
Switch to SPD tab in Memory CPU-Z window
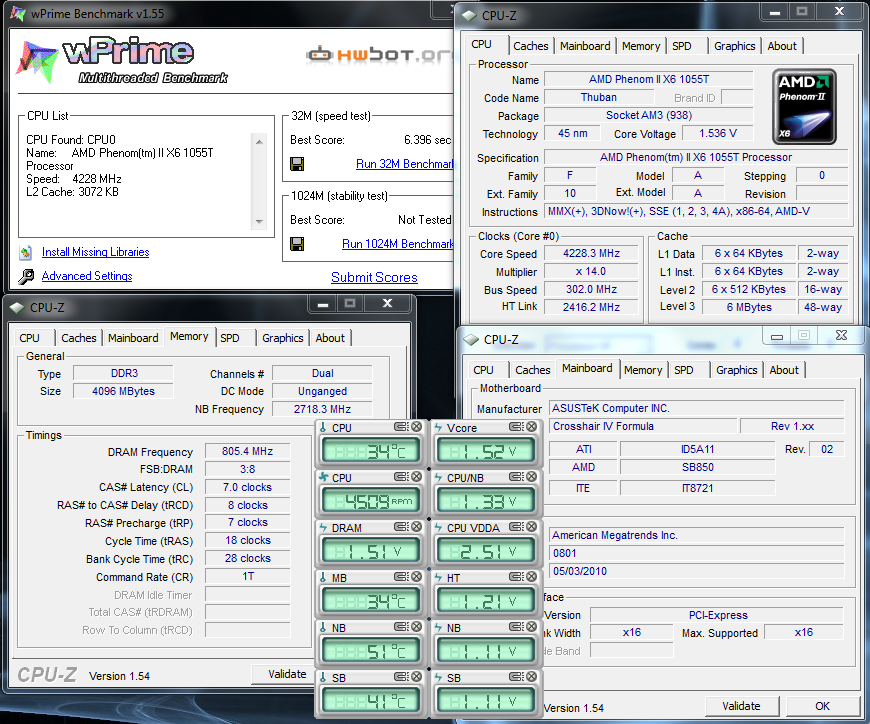tap(230, 338)
